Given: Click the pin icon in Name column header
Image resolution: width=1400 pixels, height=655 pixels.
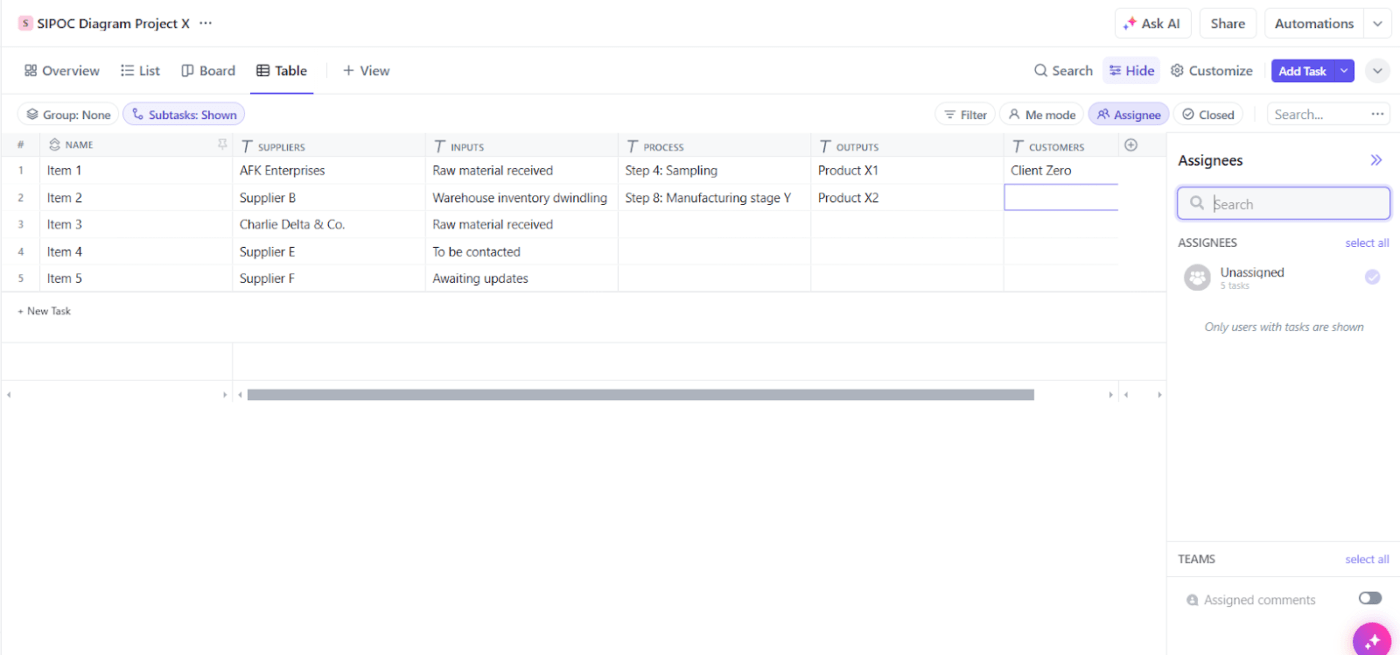Looking at the screenshot, I should (222, 145).
